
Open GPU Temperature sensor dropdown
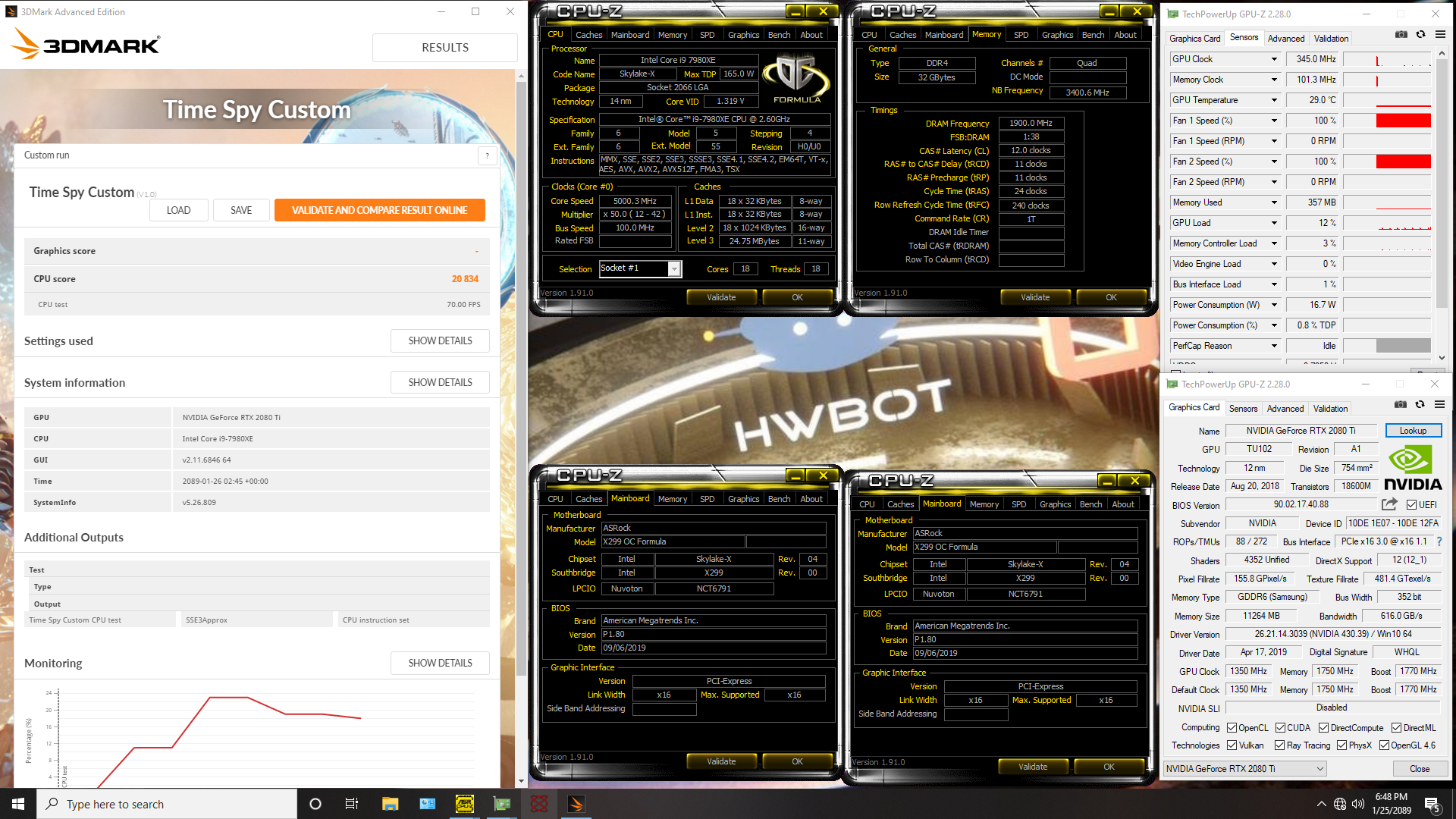pyautogui.click(x=1274, y=100)
